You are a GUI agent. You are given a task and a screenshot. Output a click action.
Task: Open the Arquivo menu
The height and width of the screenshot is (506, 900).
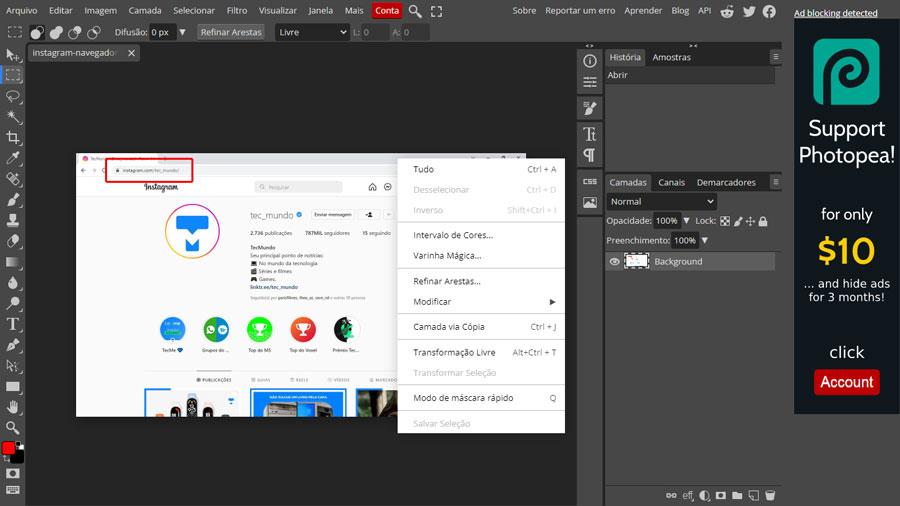tap(21, 10)
